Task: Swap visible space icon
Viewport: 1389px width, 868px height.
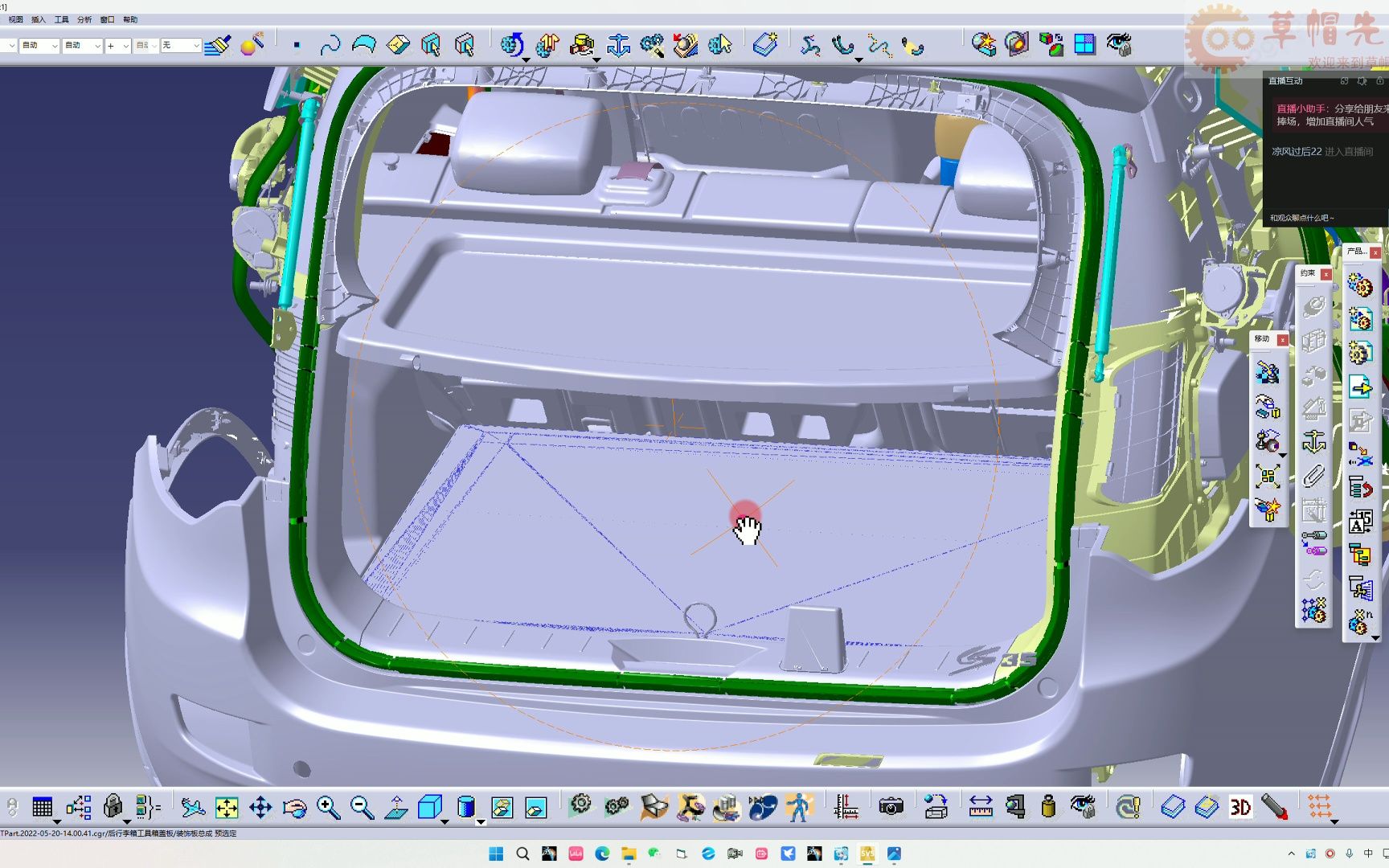Action: coord(536,807)
